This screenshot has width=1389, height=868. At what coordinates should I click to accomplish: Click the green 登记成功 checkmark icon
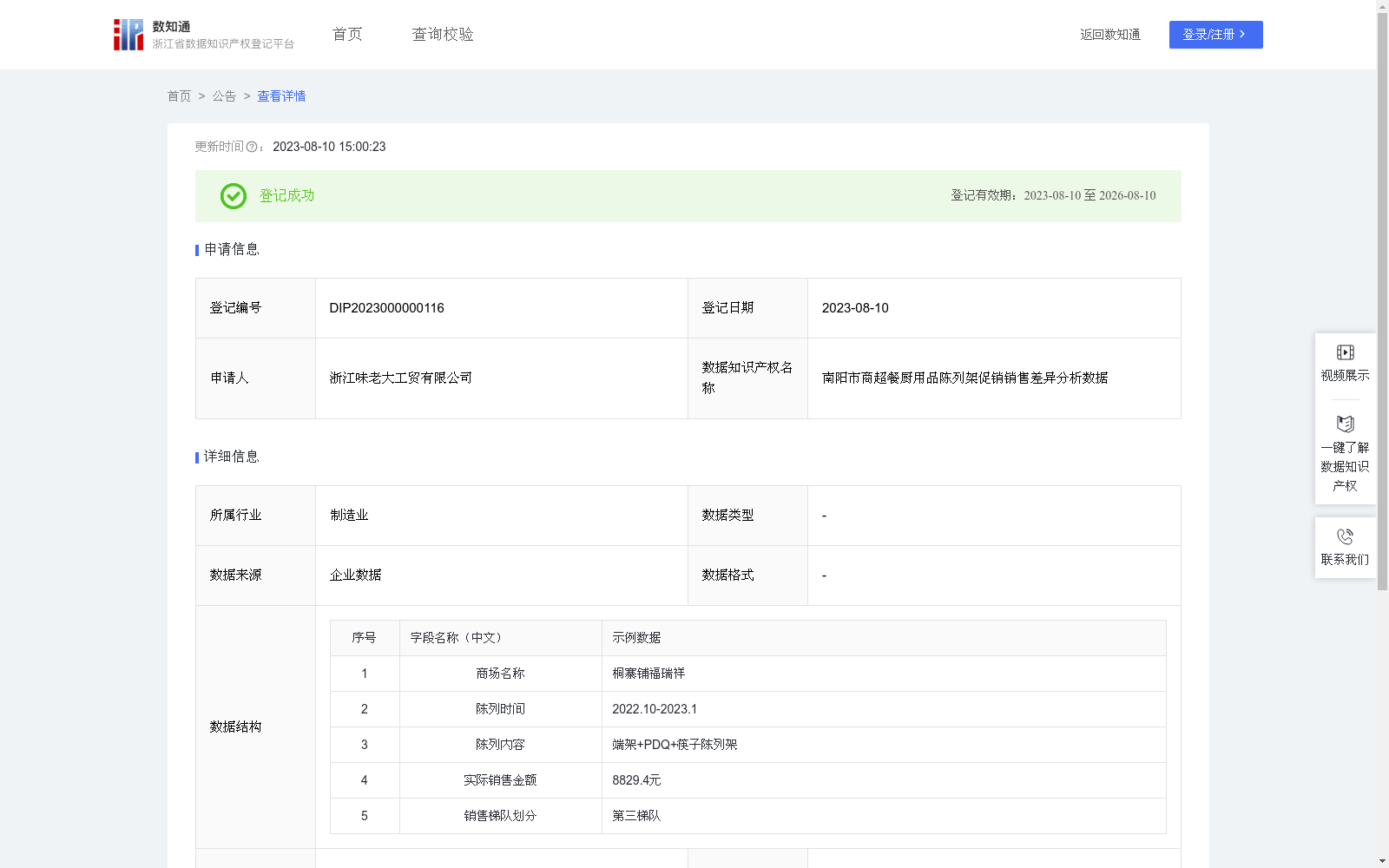tap(233, 196)
